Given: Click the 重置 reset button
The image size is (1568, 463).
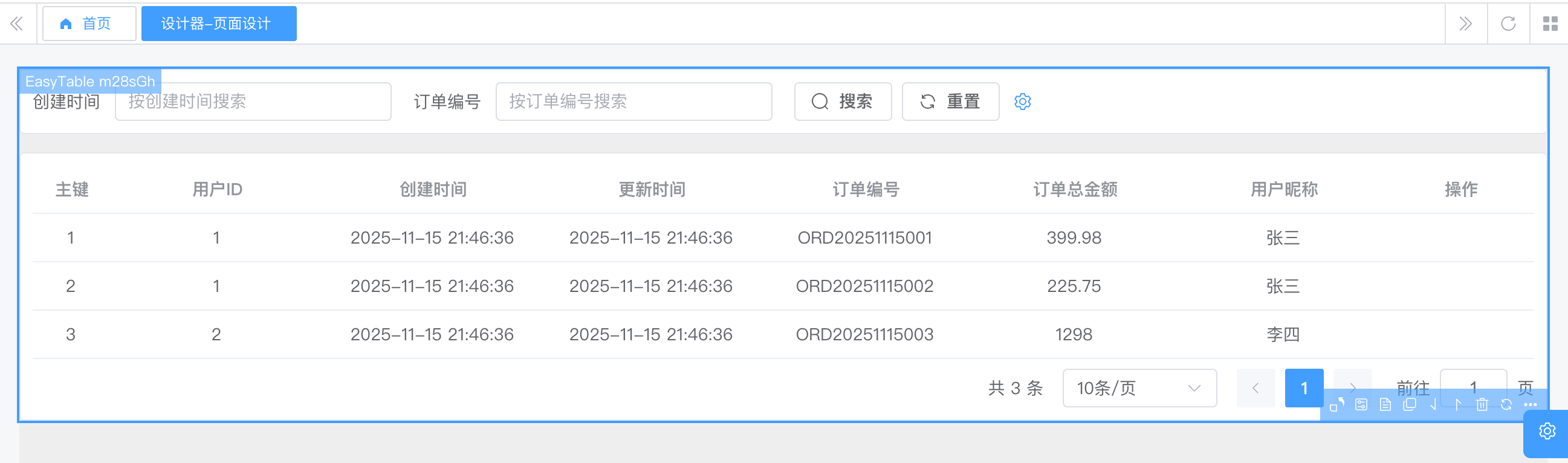Looking at the screenshot, I should 950,102.
